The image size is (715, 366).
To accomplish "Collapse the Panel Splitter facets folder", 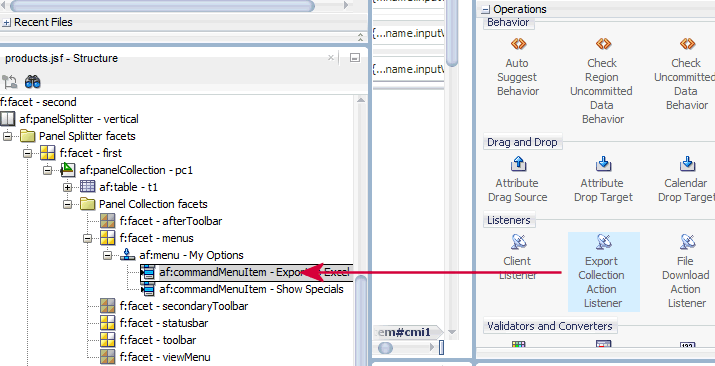I will 8,136.
